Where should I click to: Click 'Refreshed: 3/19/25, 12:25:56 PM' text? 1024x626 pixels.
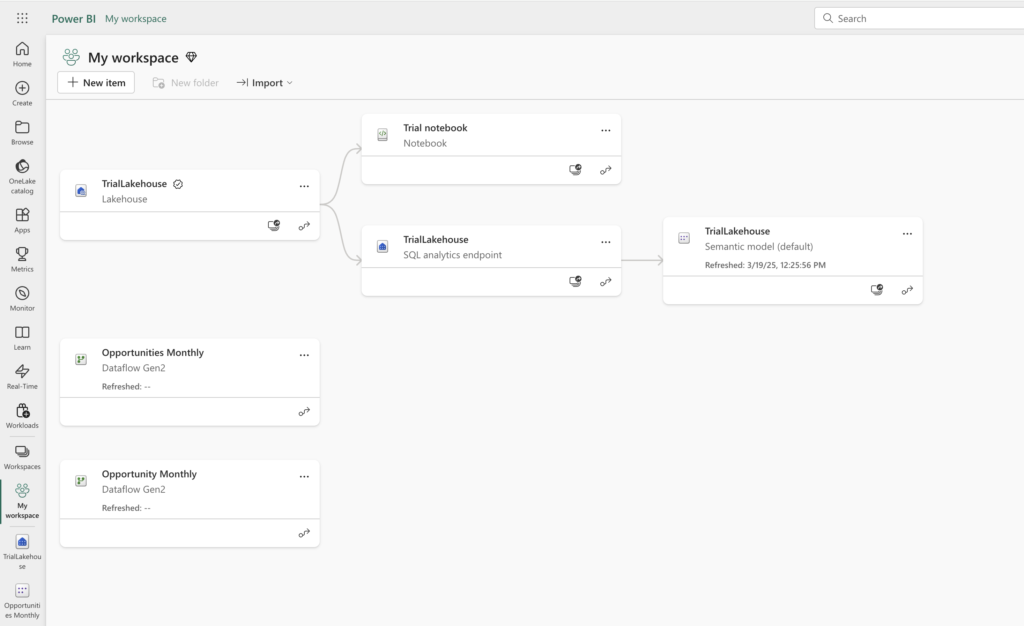[x=765, y=265]
